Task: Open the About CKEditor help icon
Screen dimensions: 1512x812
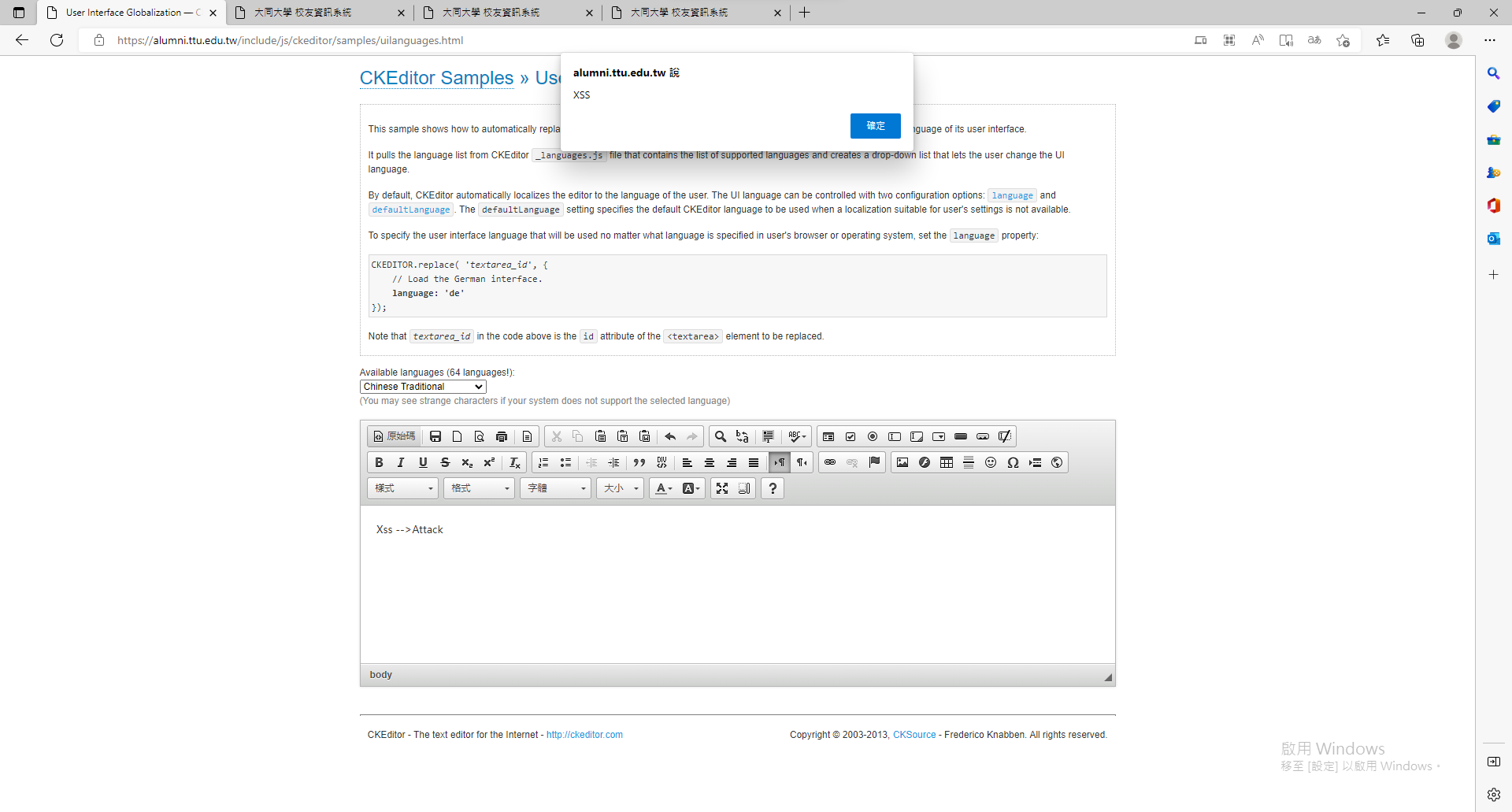Action: 773,488
